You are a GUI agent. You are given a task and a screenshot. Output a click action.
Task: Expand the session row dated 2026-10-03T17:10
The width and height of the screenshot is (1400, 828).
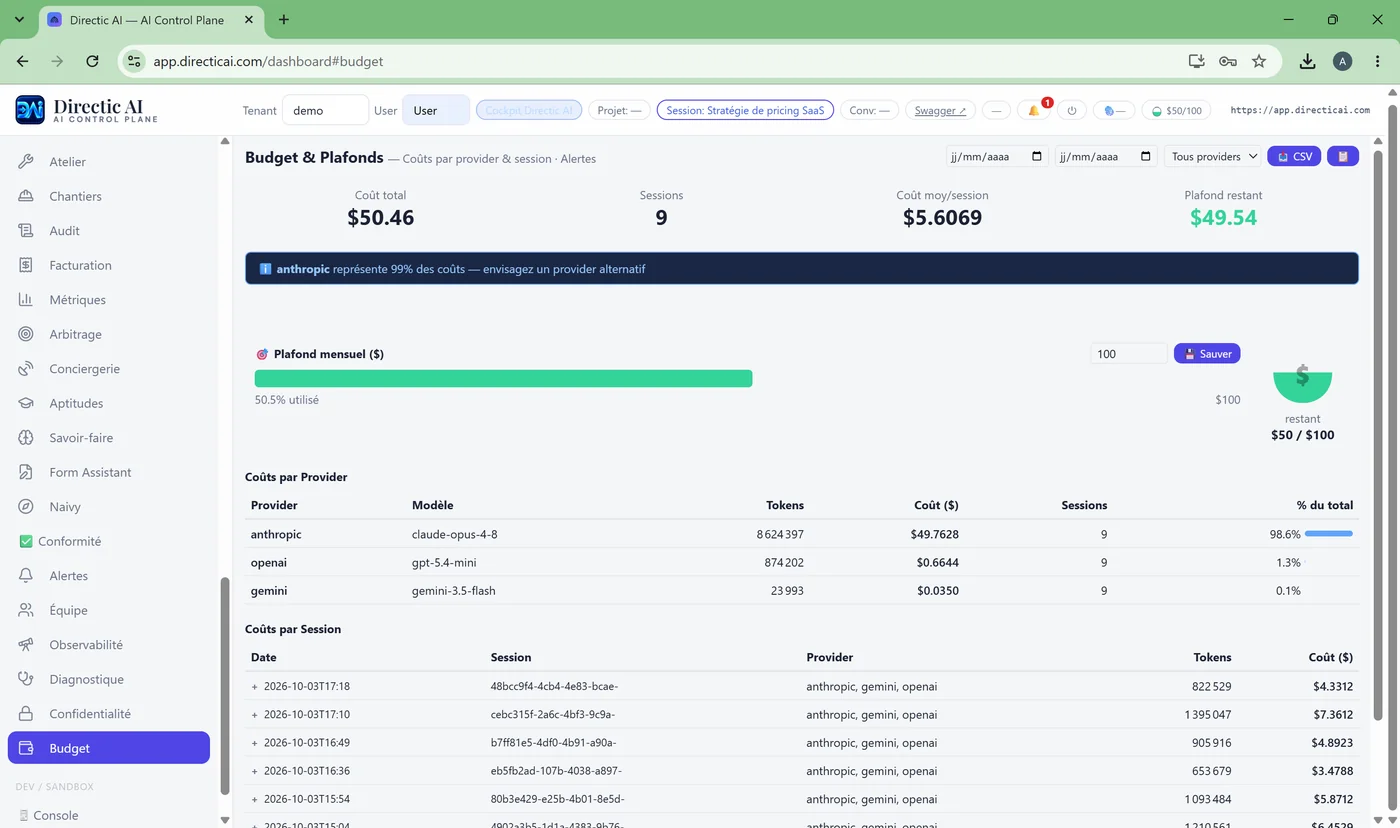pyautogui.click(x=254, y=715)
